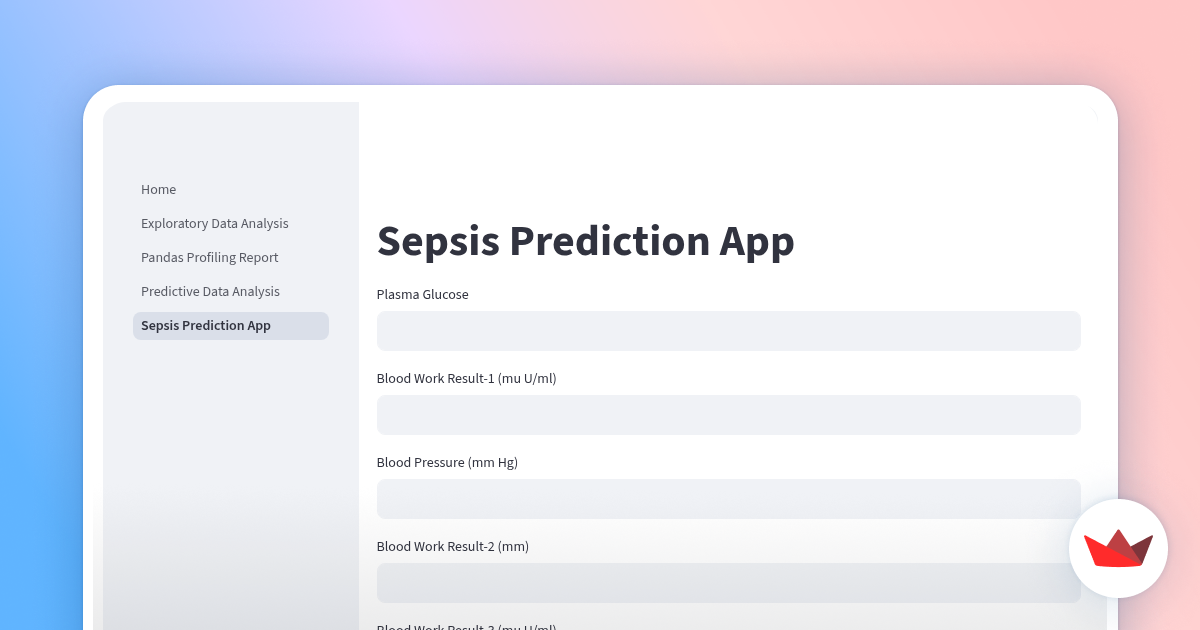Go to Predictive Data Analysis section

tap(210, 291)
